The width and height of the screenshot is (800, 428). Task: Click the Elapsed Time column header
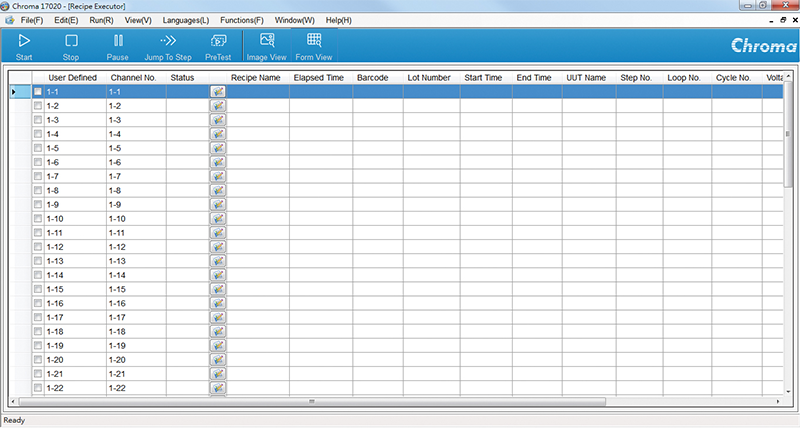(319, 77)
